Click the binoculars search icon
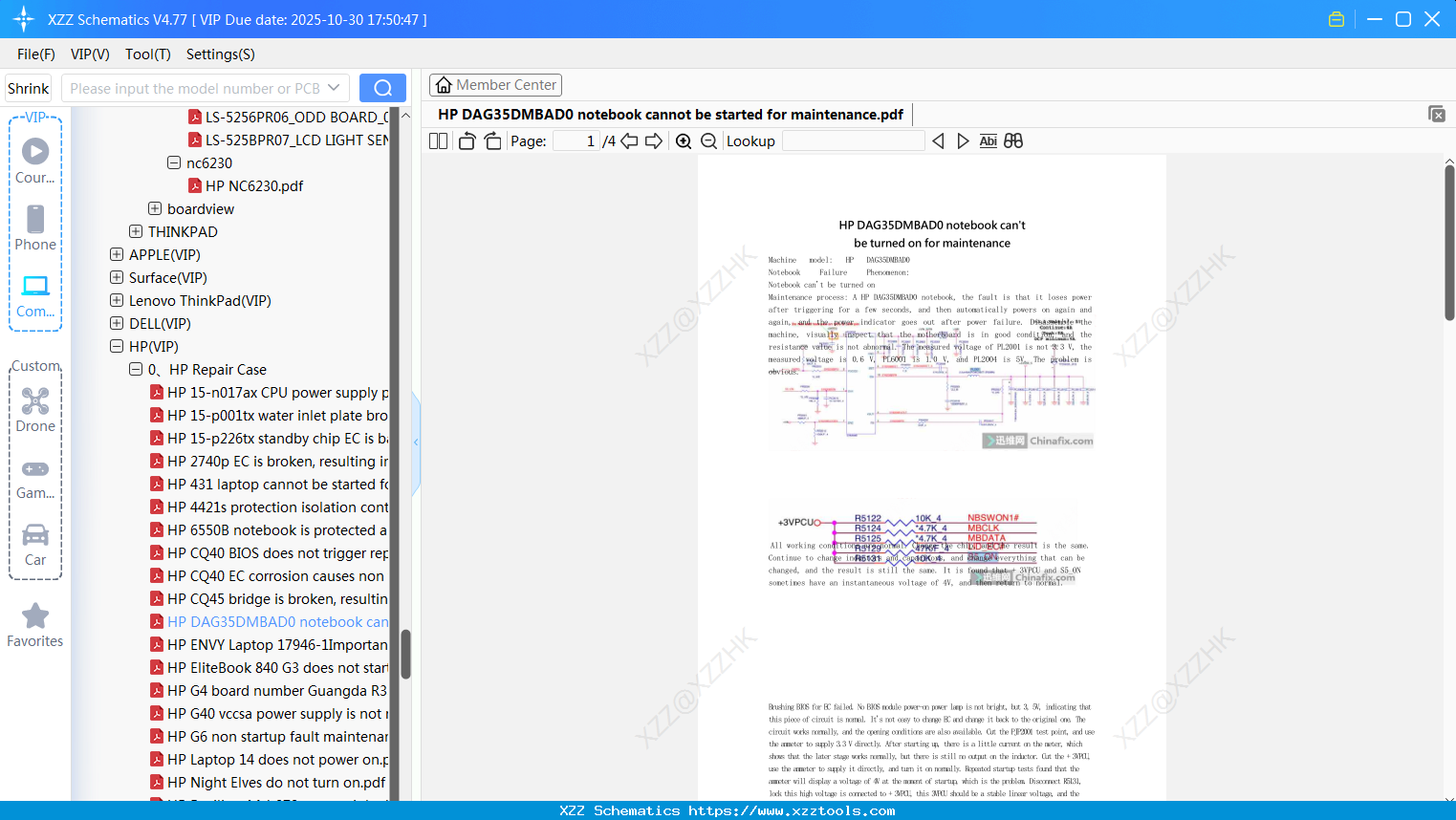This screenshot has width=1456, height=820. pos(1013,141)
